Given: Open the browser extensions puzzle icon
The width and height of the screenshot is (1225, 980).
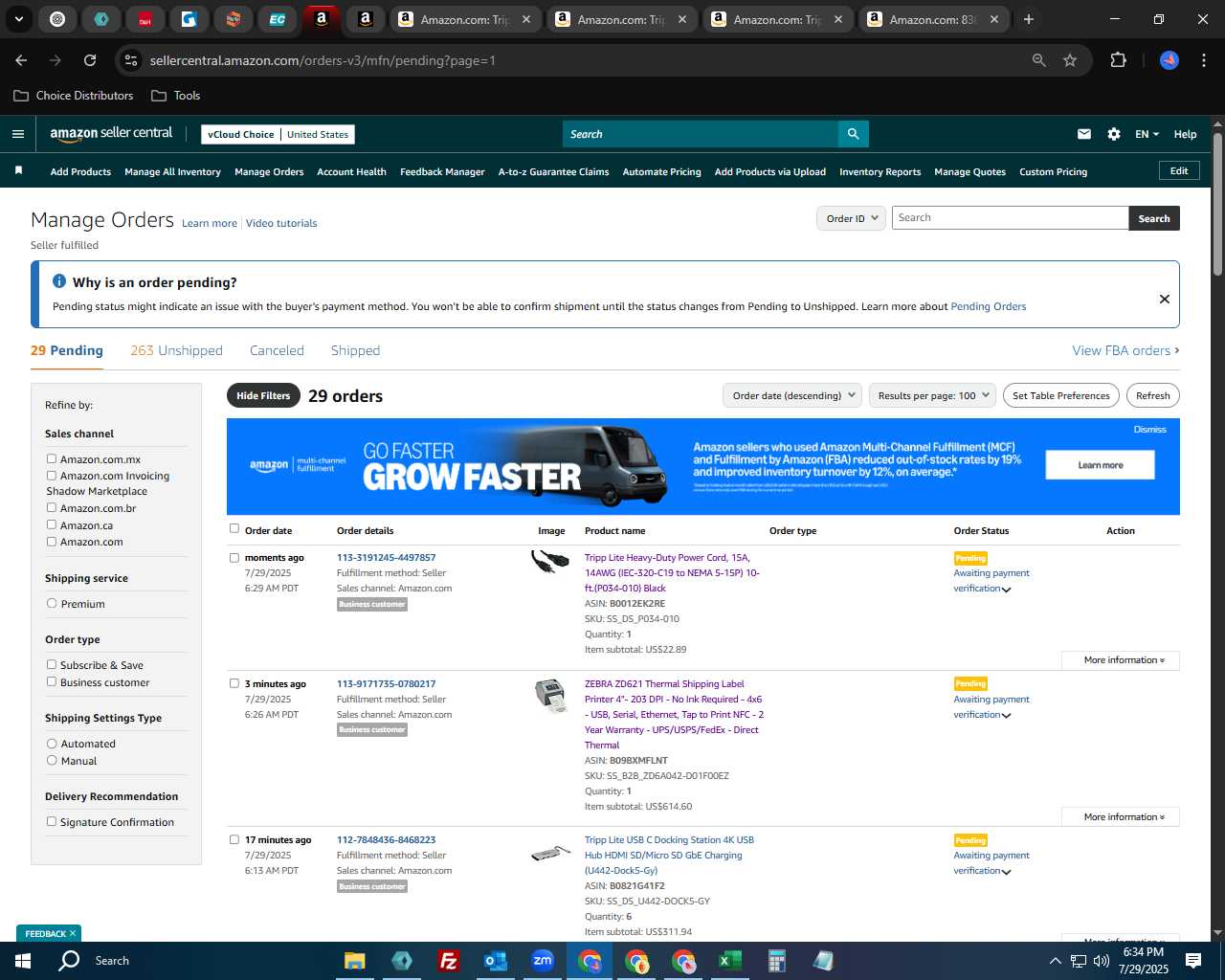Looking at the screenshot, I should click(1118, 60).
